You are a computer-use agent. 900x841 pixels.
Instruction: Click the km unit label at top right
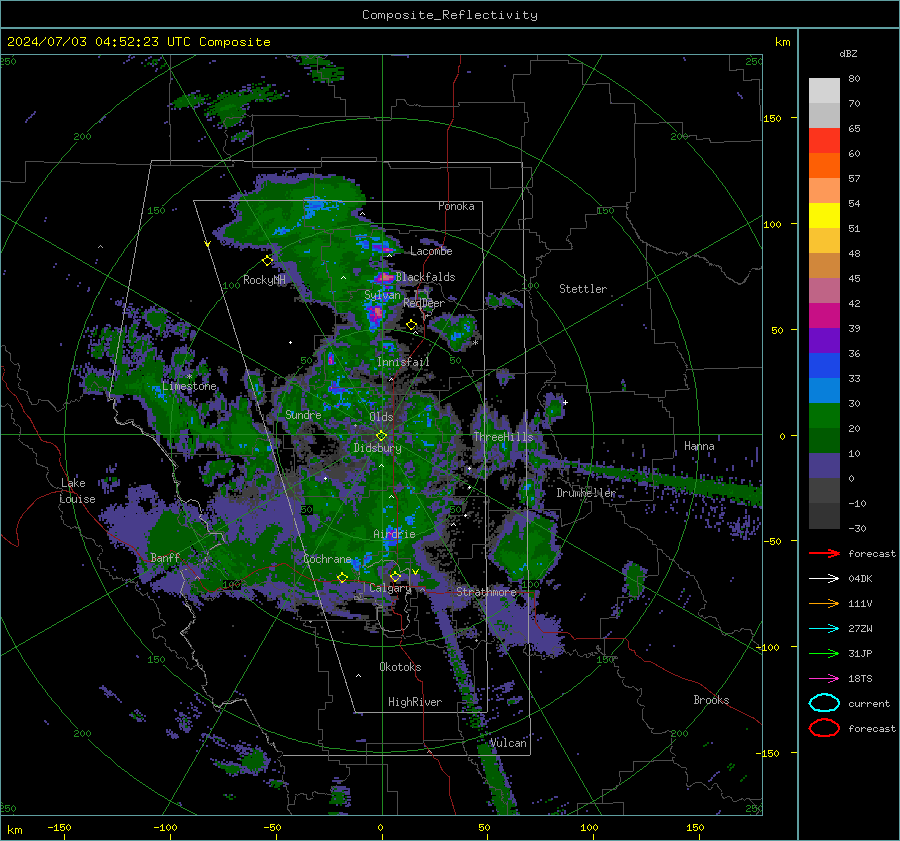point(783,42)
